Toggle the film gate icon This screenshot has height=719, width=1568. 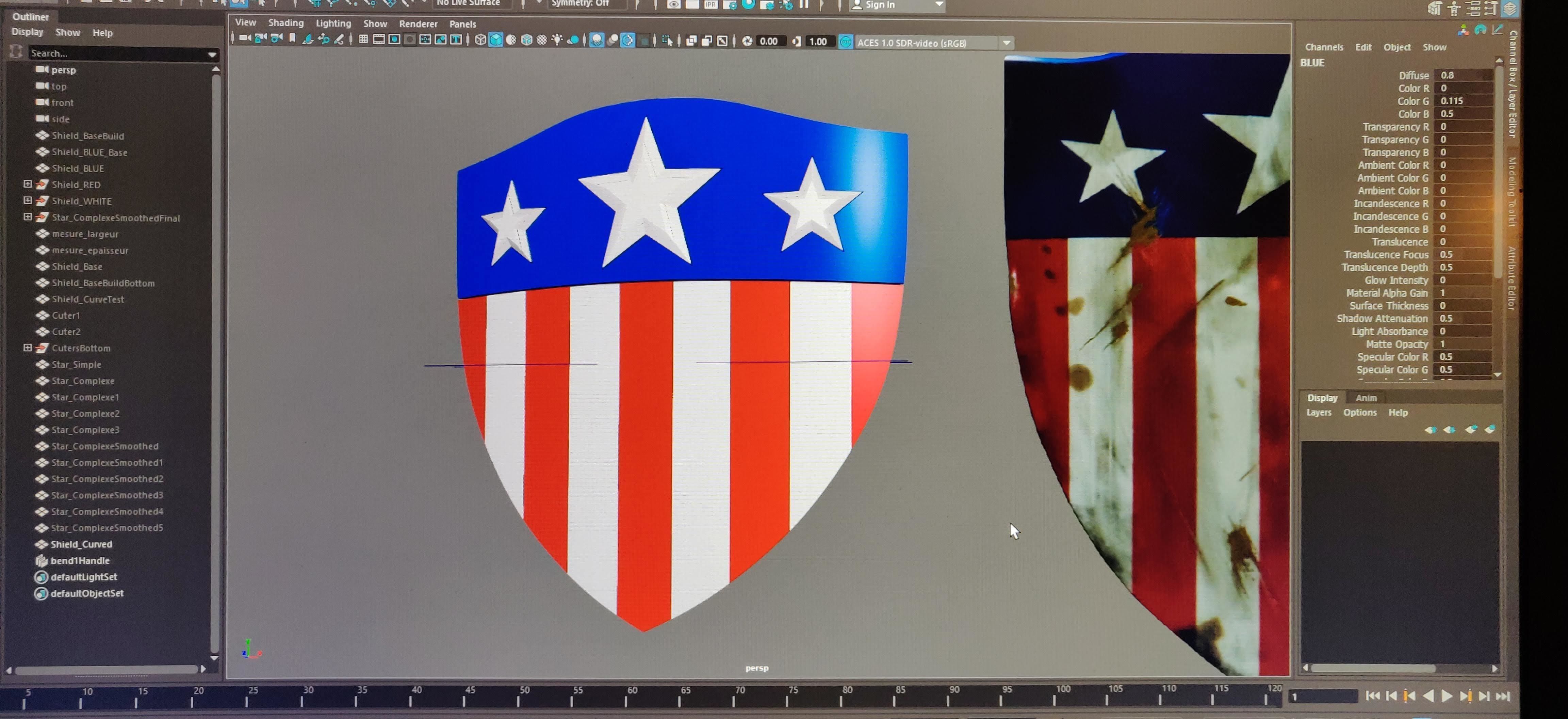coord(379,39)
